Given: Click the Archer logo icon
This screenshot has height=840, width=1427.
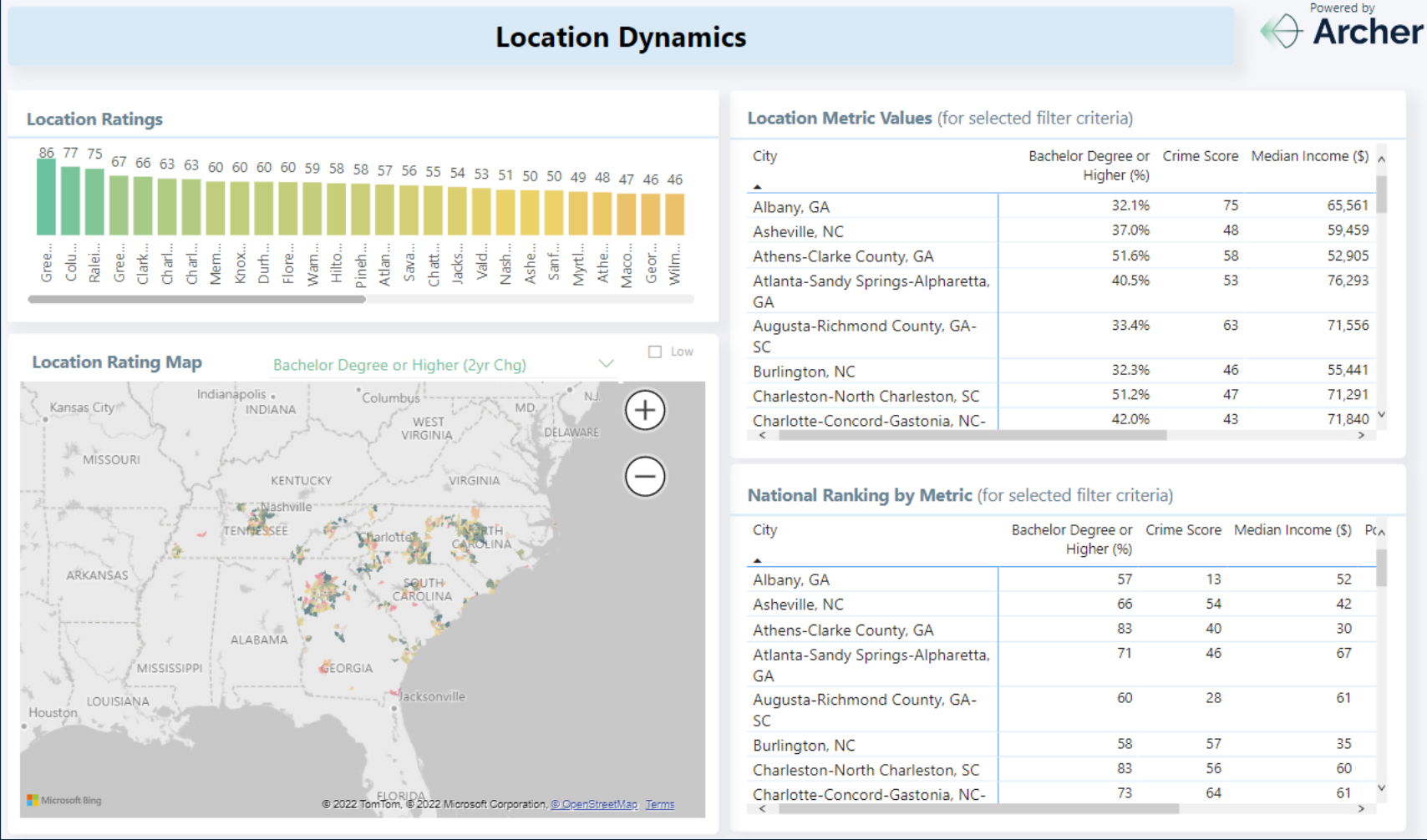Looking at the screenshot, I should coord(1282,32).
